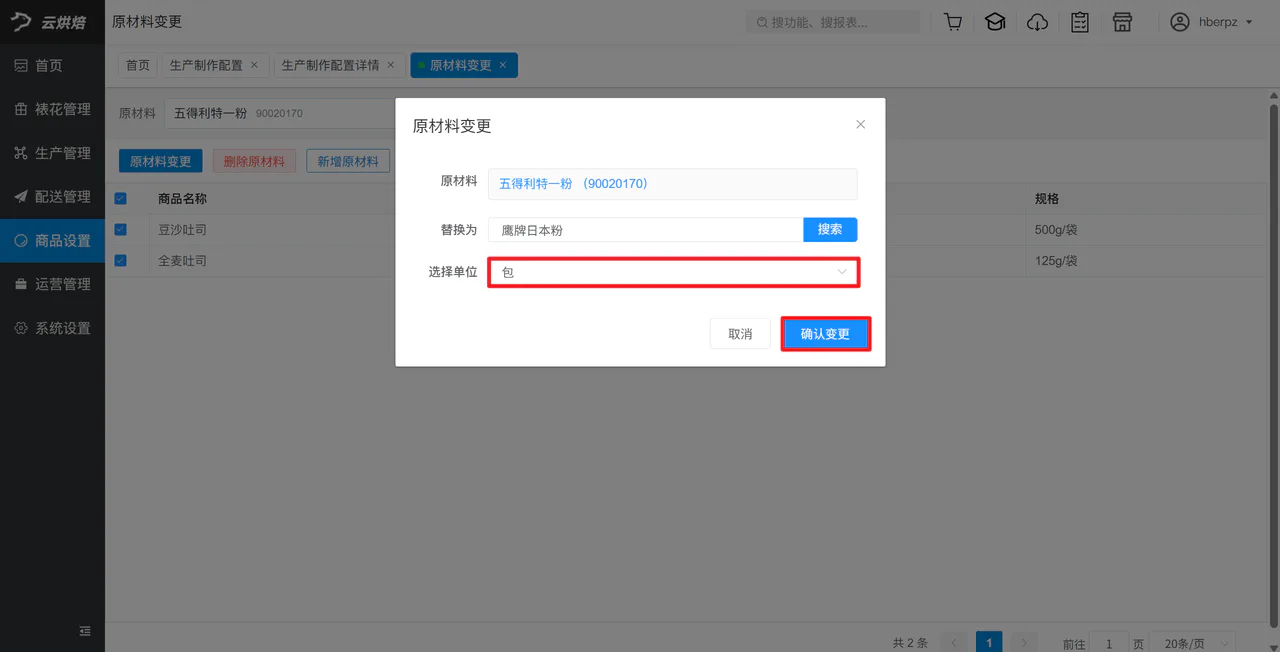
Task: Switch to the 生产制作配置详情 tab
Action: point(330,65)
